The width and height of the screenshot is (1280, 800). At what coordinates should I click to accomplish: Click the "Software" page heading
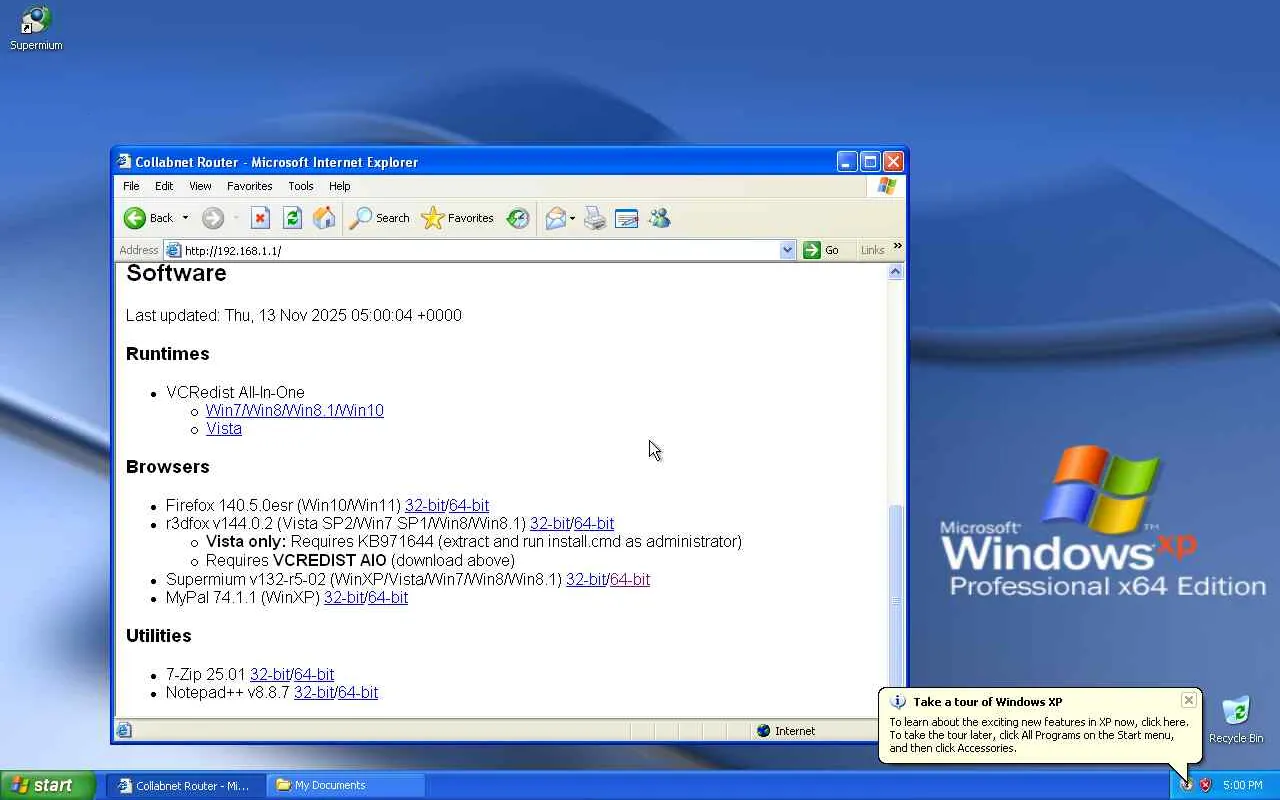click(176, 273)
